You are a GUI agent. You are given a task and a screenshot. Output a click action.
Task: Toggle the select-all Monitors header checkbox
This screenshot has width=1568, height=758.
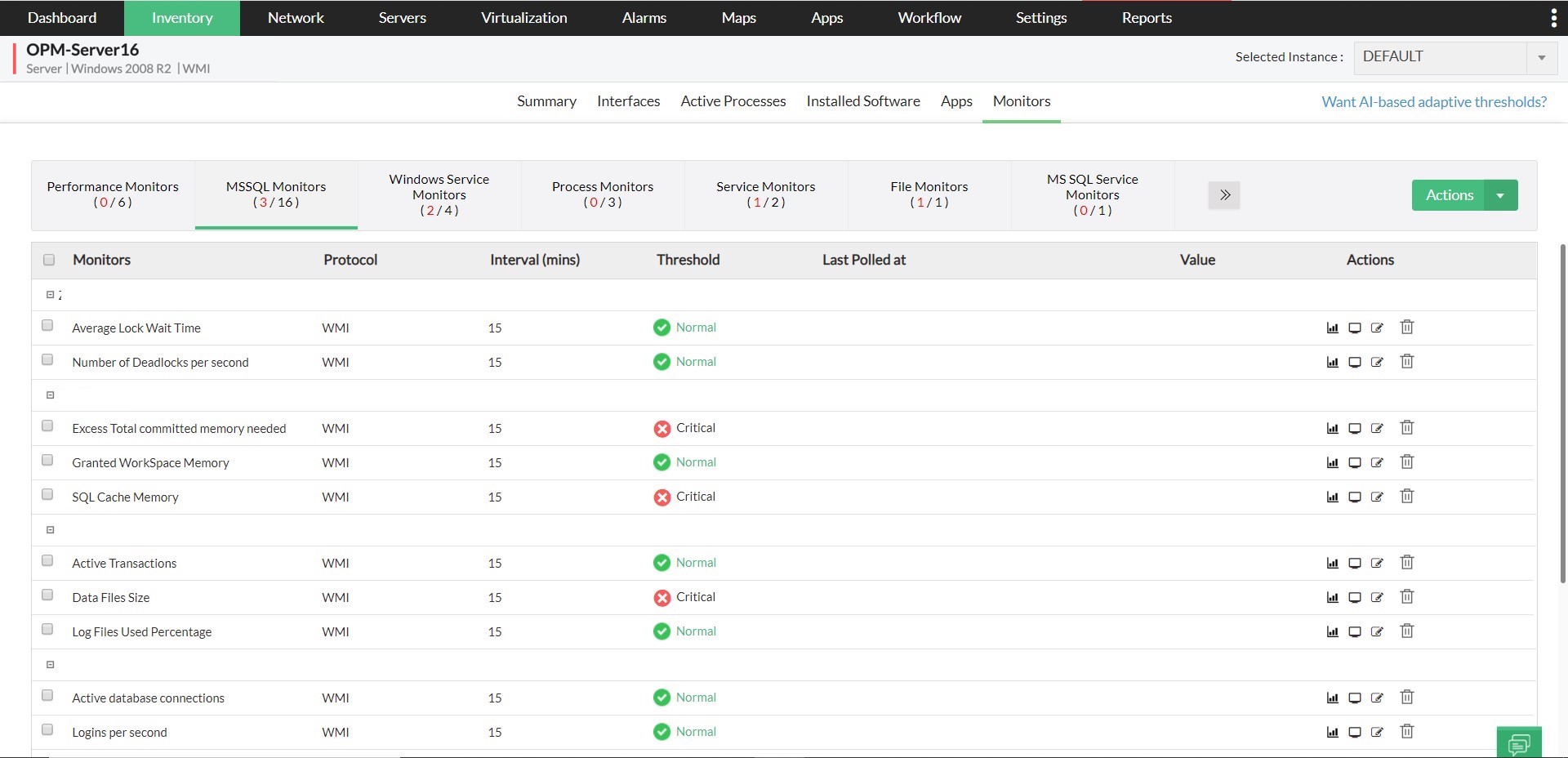[x=49, y=260]
